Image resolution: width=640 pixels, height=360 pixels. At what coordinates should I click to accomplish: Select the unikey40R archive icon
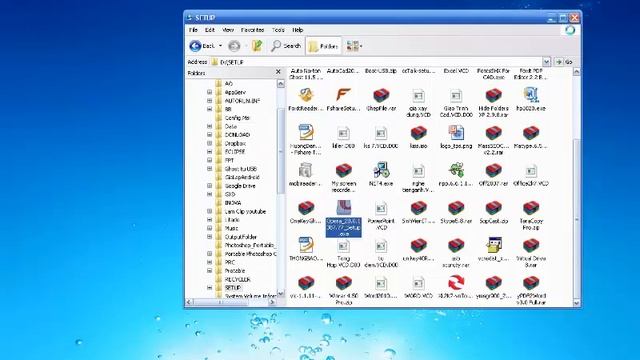[x=418, y=245]
